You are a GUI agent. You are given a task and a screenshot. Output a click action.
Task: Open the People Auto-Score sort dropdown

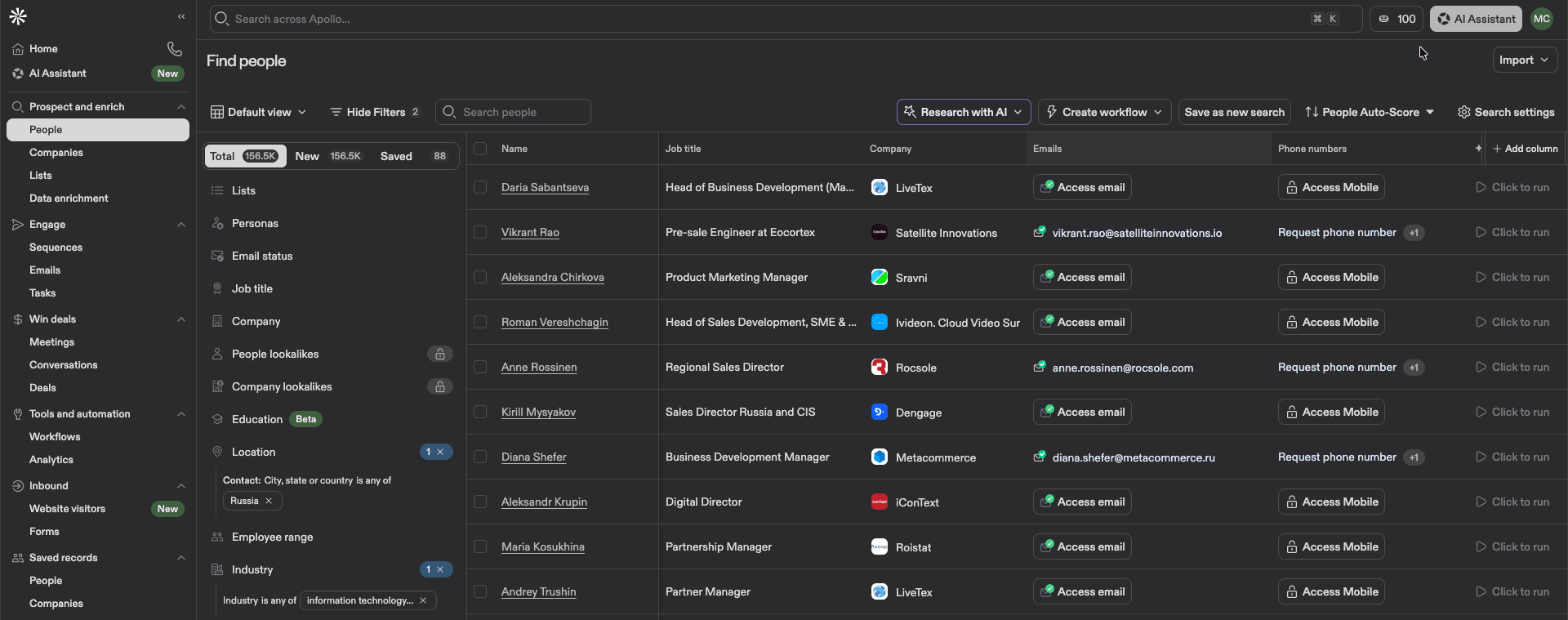1370,112
